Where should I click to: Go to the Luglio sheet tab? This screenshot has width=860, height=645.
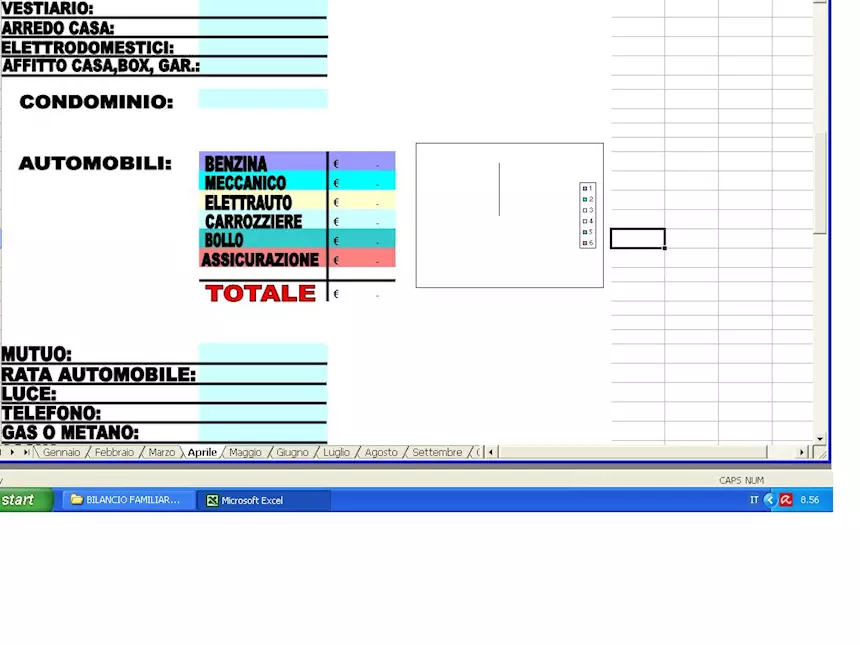click(336, 452)
